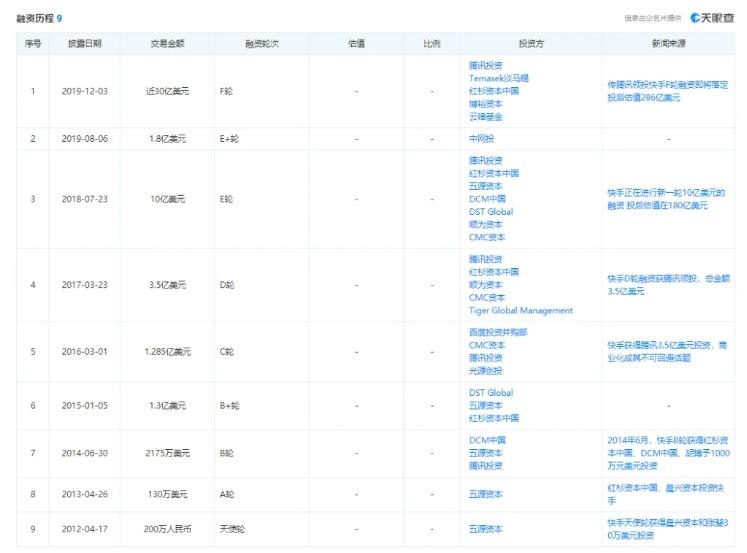Open 红杉资本中国 link in the F轮 row
This screenshot has width=747, height=553.
(x=494, y=91)
